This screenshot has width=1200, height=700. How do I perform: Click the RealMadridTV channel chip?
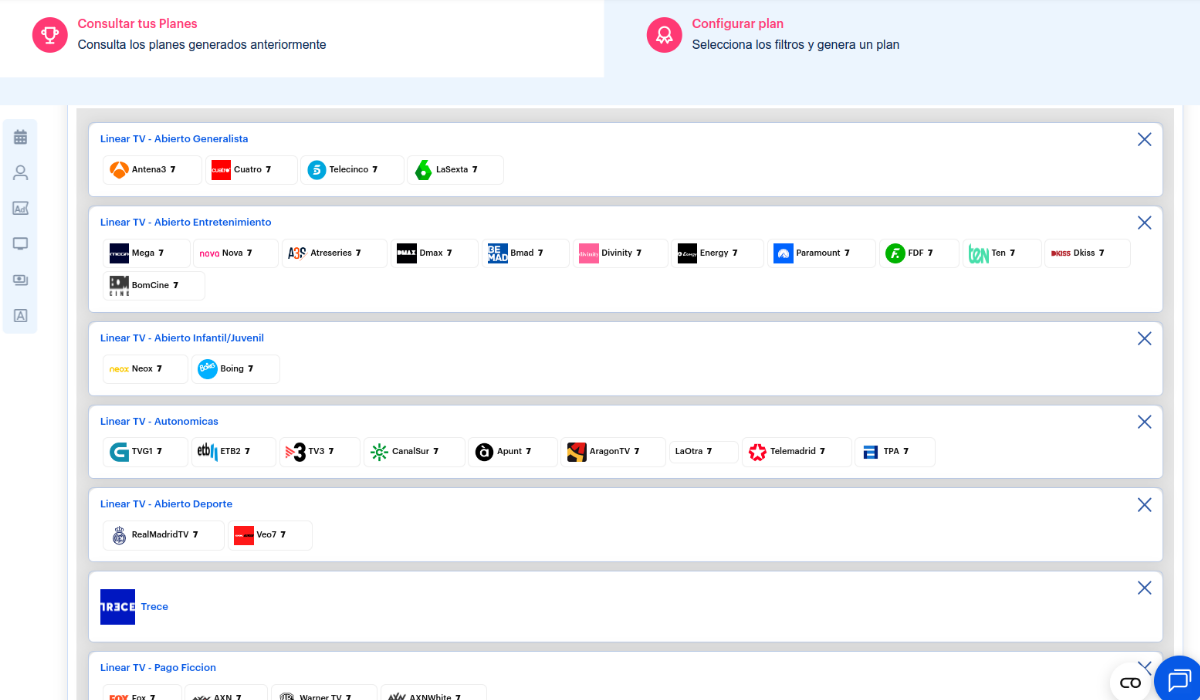163,535
